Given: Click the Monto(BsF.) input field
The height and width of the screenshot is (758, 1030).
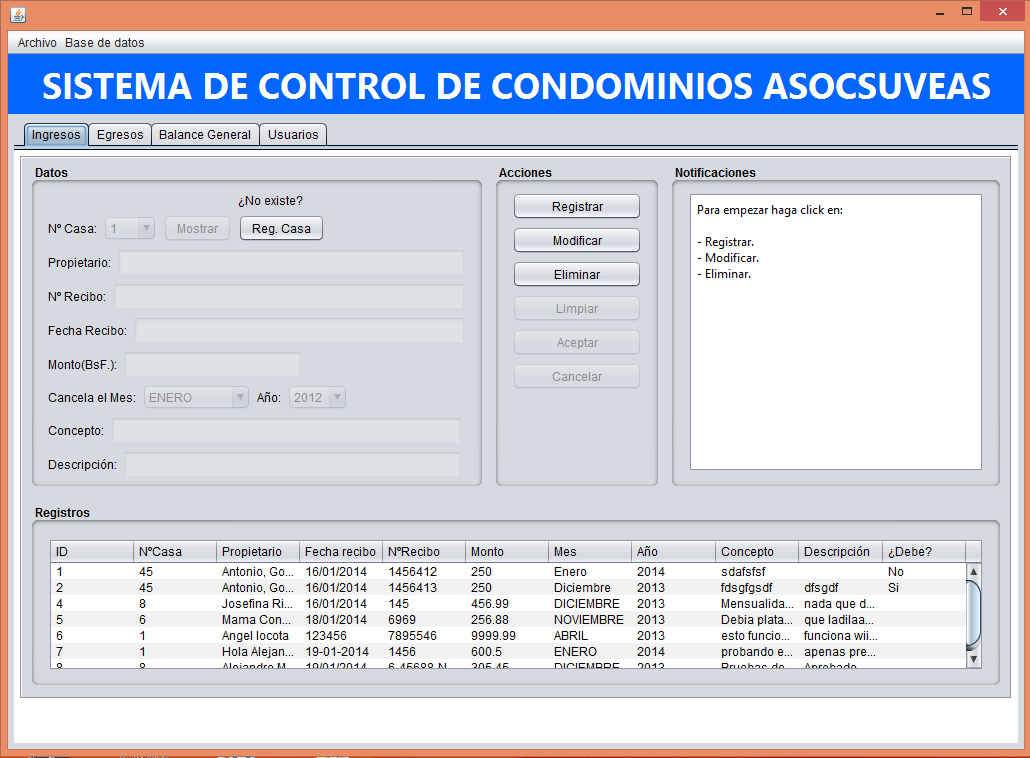Looking at the screenshot, I should (x=212, y=365).
